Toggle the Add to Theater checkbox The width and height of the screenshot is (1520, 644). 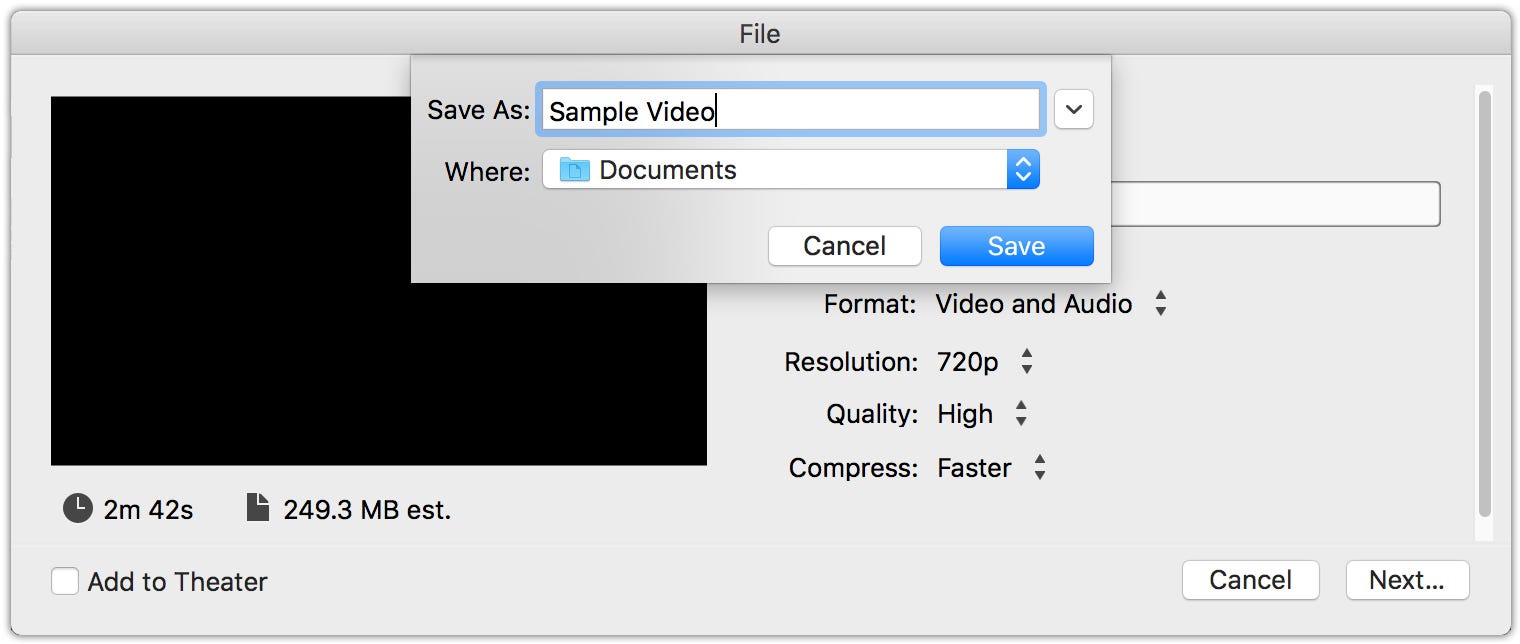pos(65,581)
